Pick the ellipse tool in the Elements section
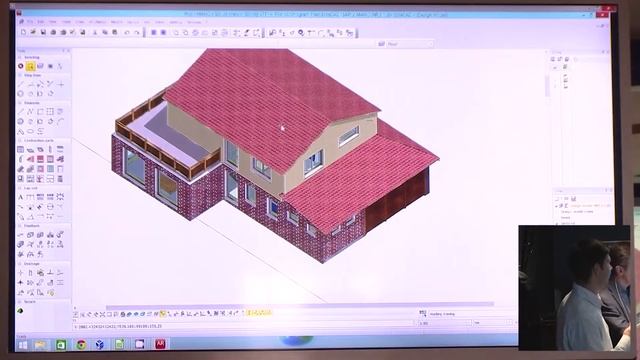 tap(30, 131)
